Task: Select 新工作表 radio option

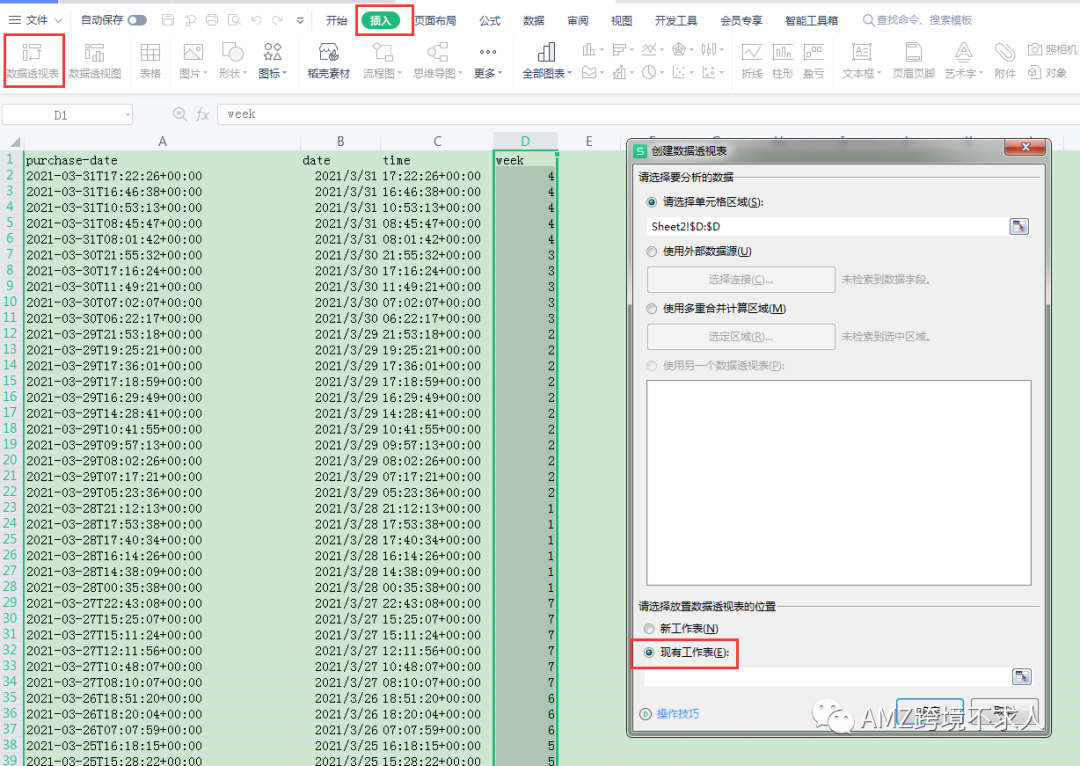Action: coord(651,628)
